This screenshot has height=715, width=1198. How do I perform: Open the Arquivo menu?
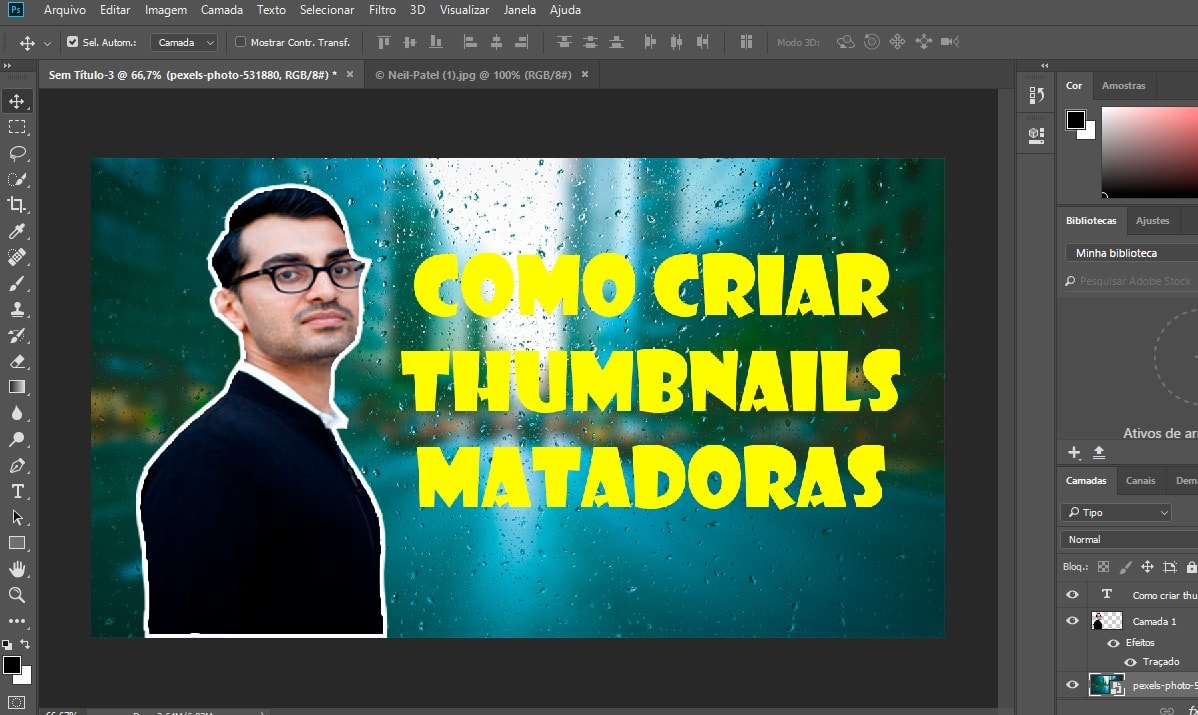65,10
